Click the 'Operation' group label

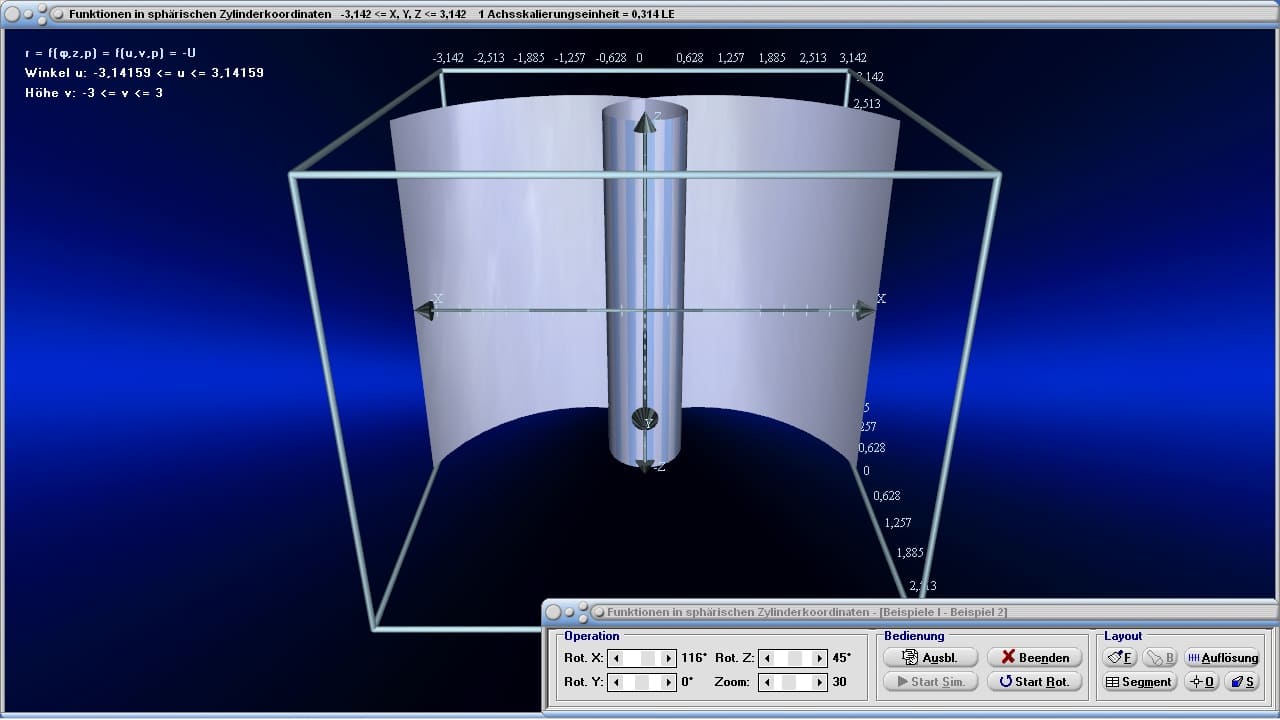coord(592,636)
